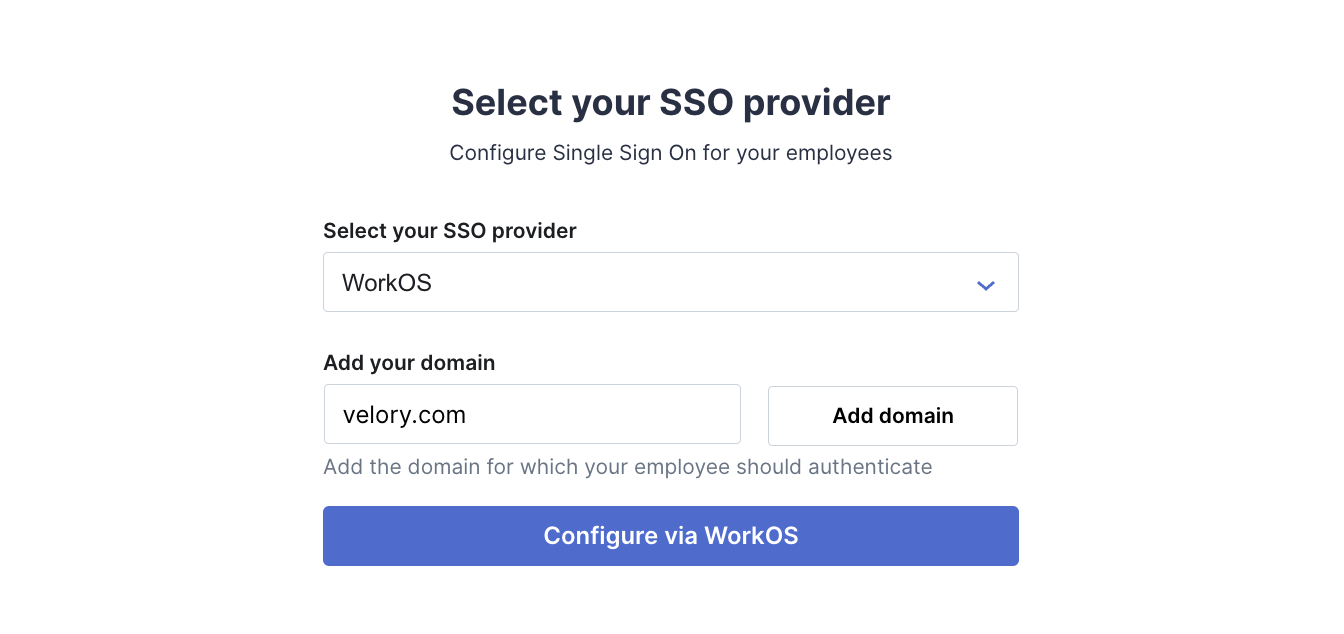The width and height of the screenshot is (1344, 634).
Task: Start SSO setup with Configure via WorkOS
Action: coord(670,536)
